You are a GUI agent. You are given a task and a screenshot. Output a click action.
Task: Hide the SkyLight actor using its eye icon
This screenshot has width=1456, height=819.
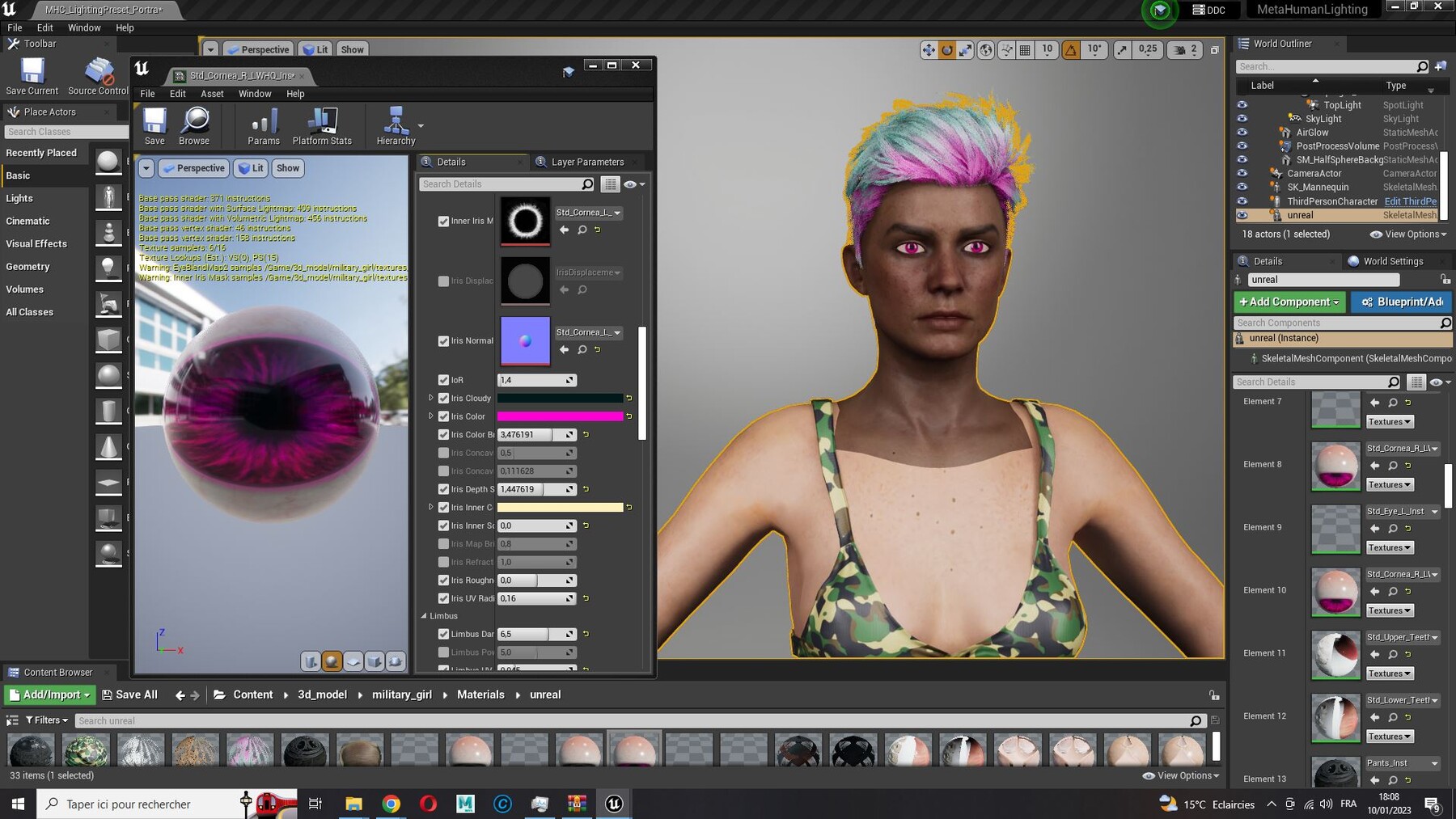(x=1242, y=119)
